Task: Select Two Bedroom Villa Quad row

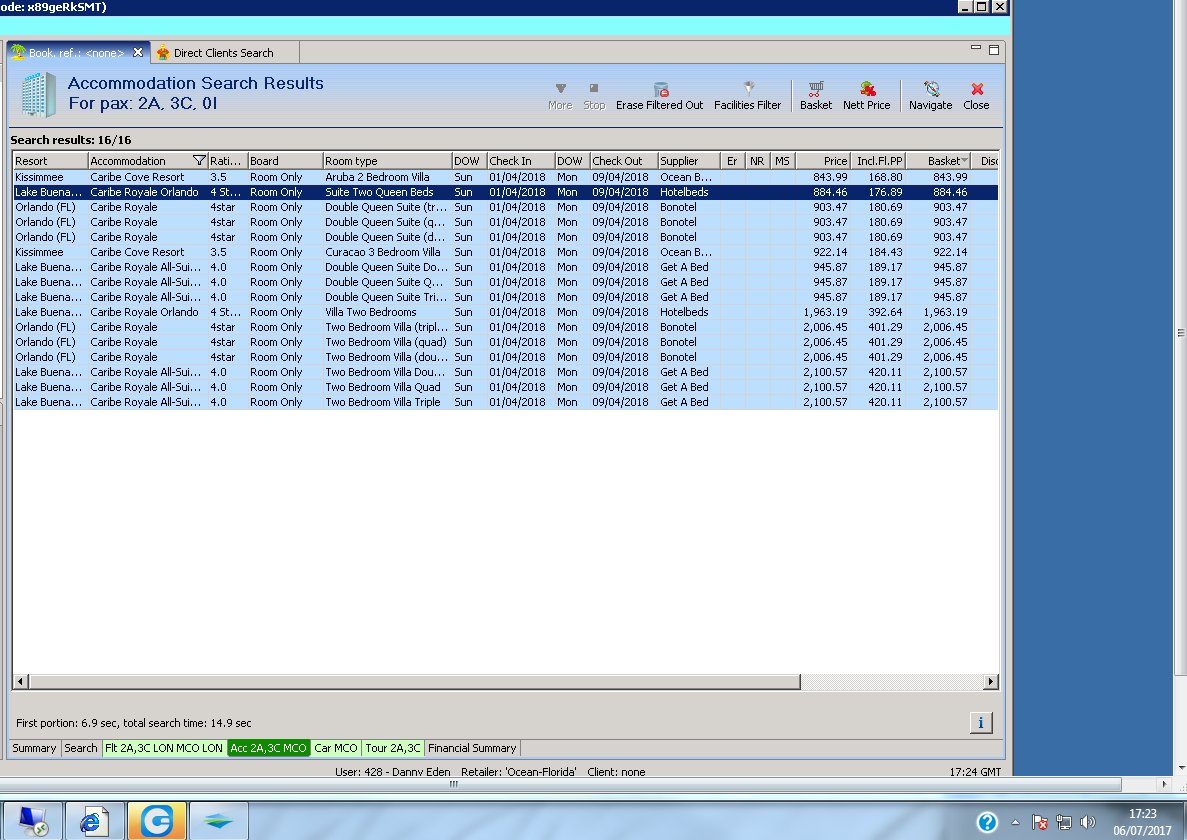Action: [505, 387]
